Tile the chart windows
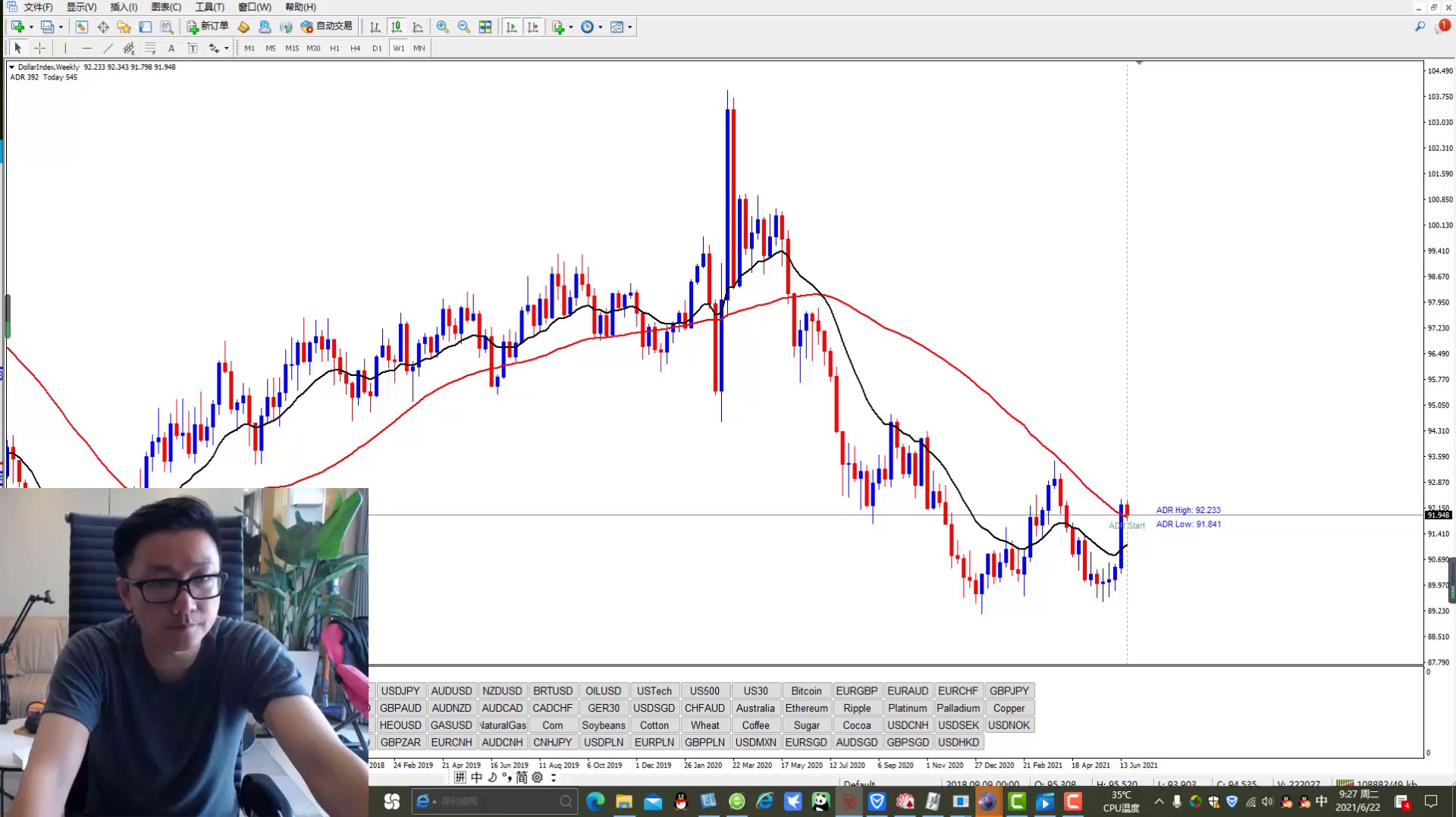 [485, 27]
